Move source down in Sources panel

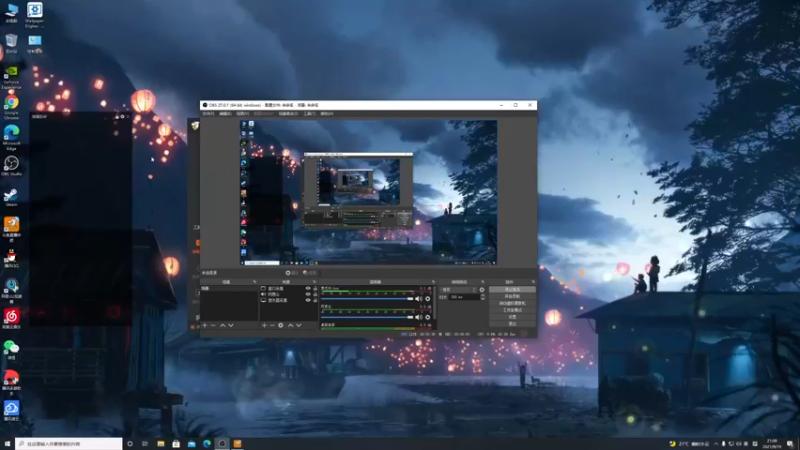[x=299, y=325]
